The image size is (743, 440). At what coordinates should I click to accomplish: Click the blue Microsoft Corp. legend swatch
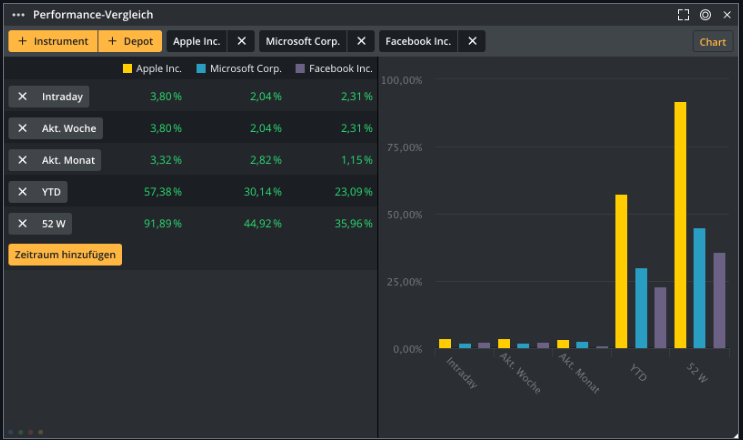(201, 69)
